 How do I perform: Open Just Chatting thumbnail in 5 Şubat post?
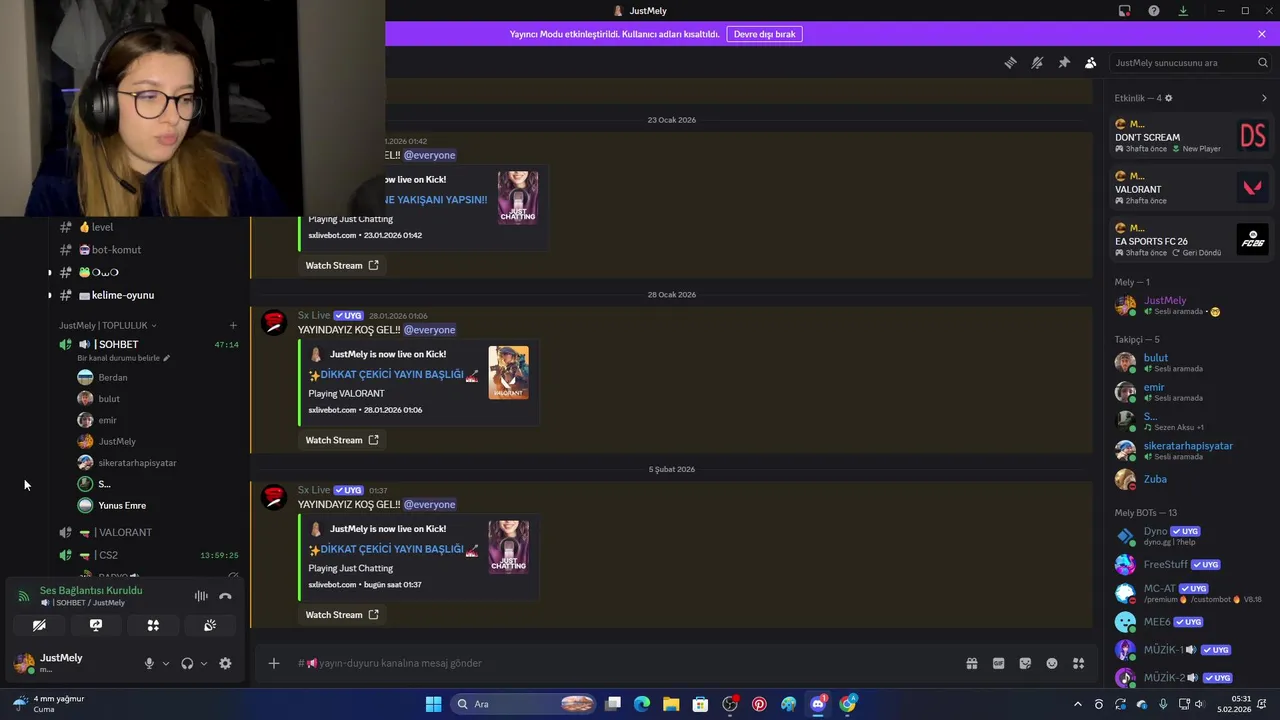pyautogui.click(x=508, y=547)
